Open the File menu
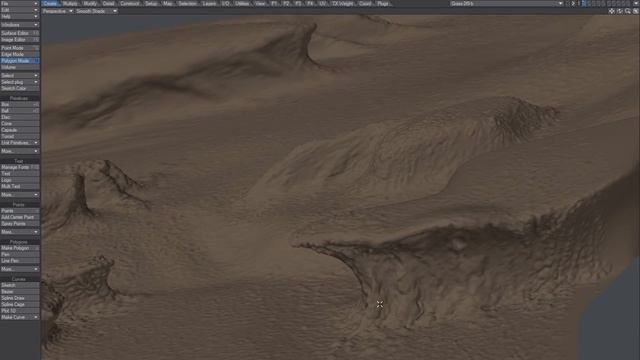The width and height of the screenshot is (640, 360). (20, 3)
